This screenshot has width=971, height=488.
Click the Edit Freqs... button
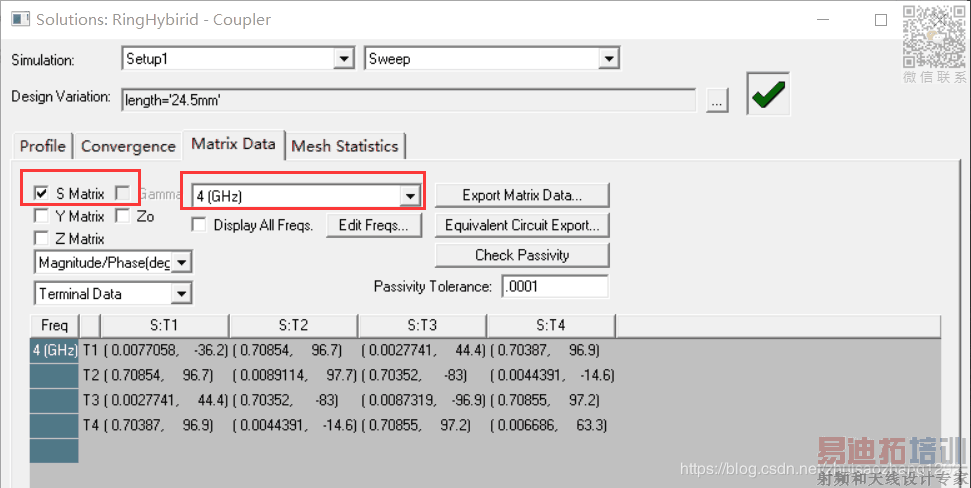[x=373, y=225]
